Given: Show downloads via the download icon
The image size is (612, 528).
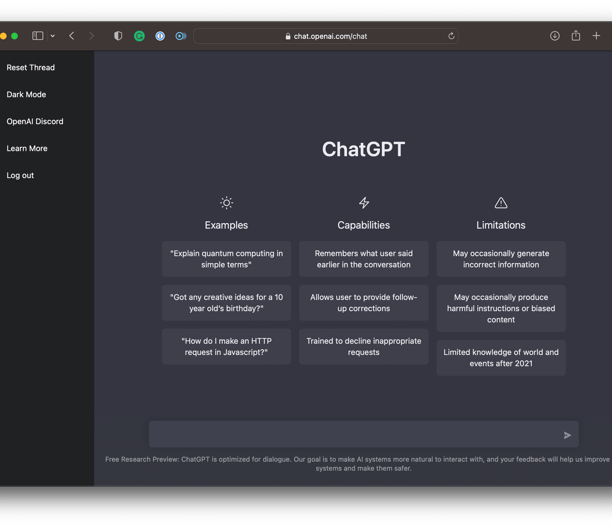Looking at the screenshot, I should point(555,36).
